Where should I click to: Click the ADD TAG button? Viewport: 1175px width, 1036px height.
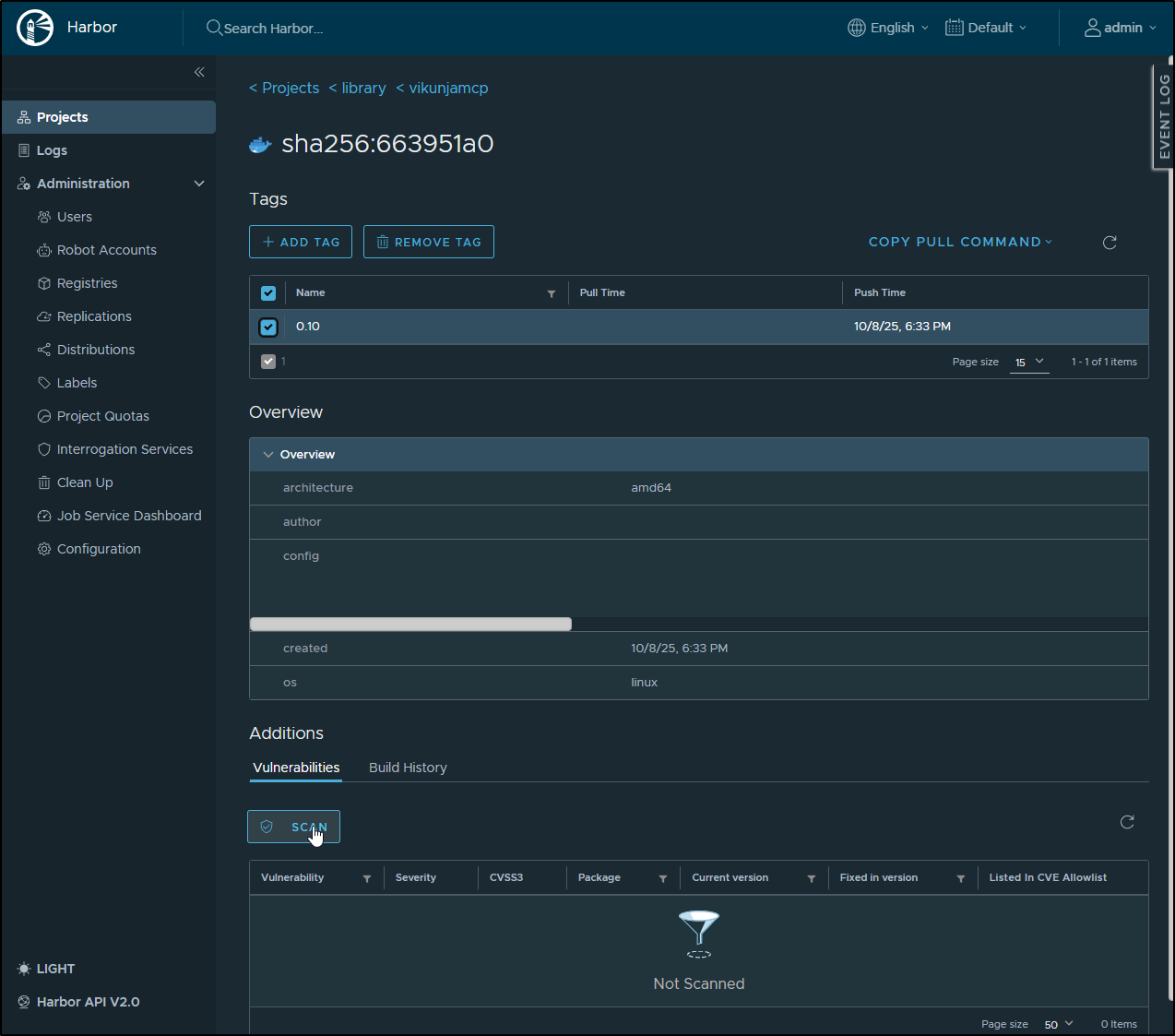301,242
